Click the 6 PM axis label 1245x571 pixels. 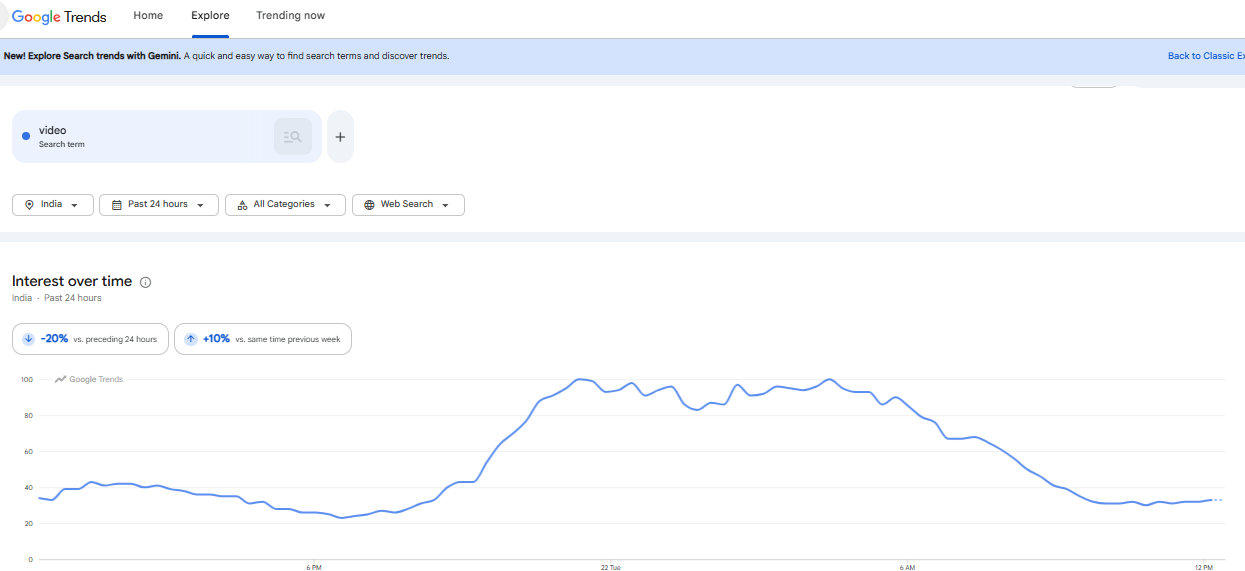tap(314, 567)
